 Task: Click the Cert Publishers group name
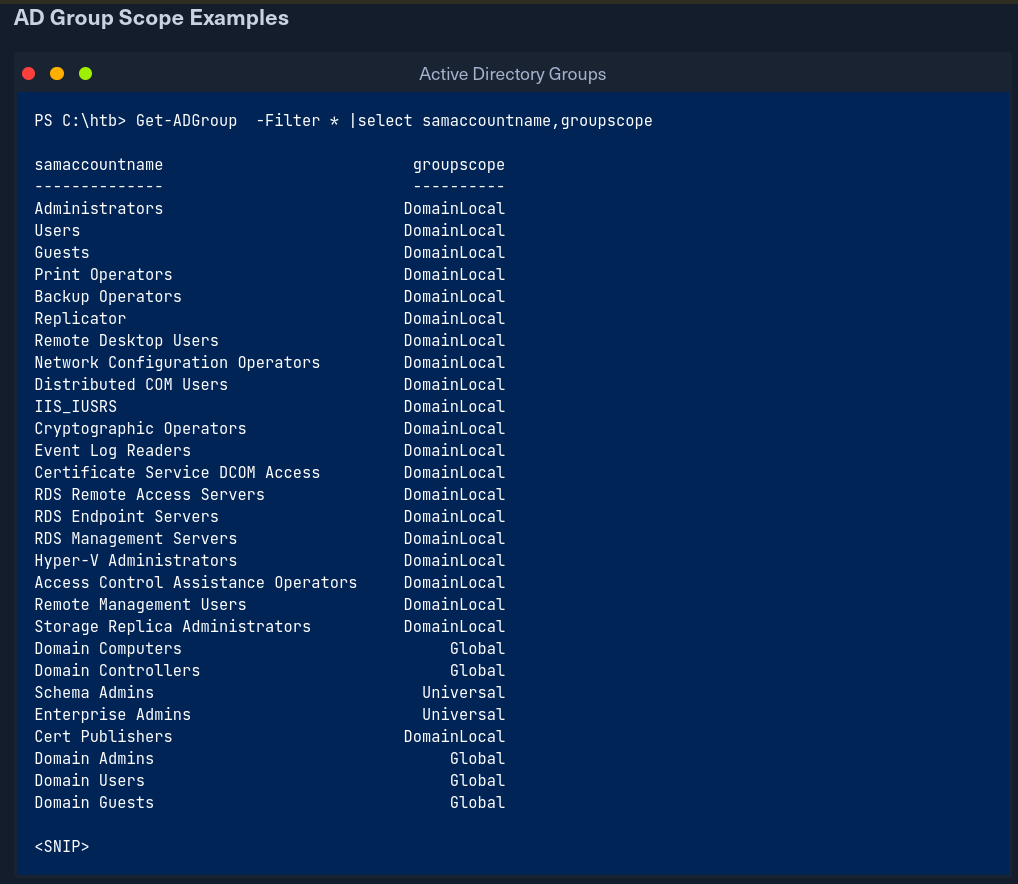(103, 737)
